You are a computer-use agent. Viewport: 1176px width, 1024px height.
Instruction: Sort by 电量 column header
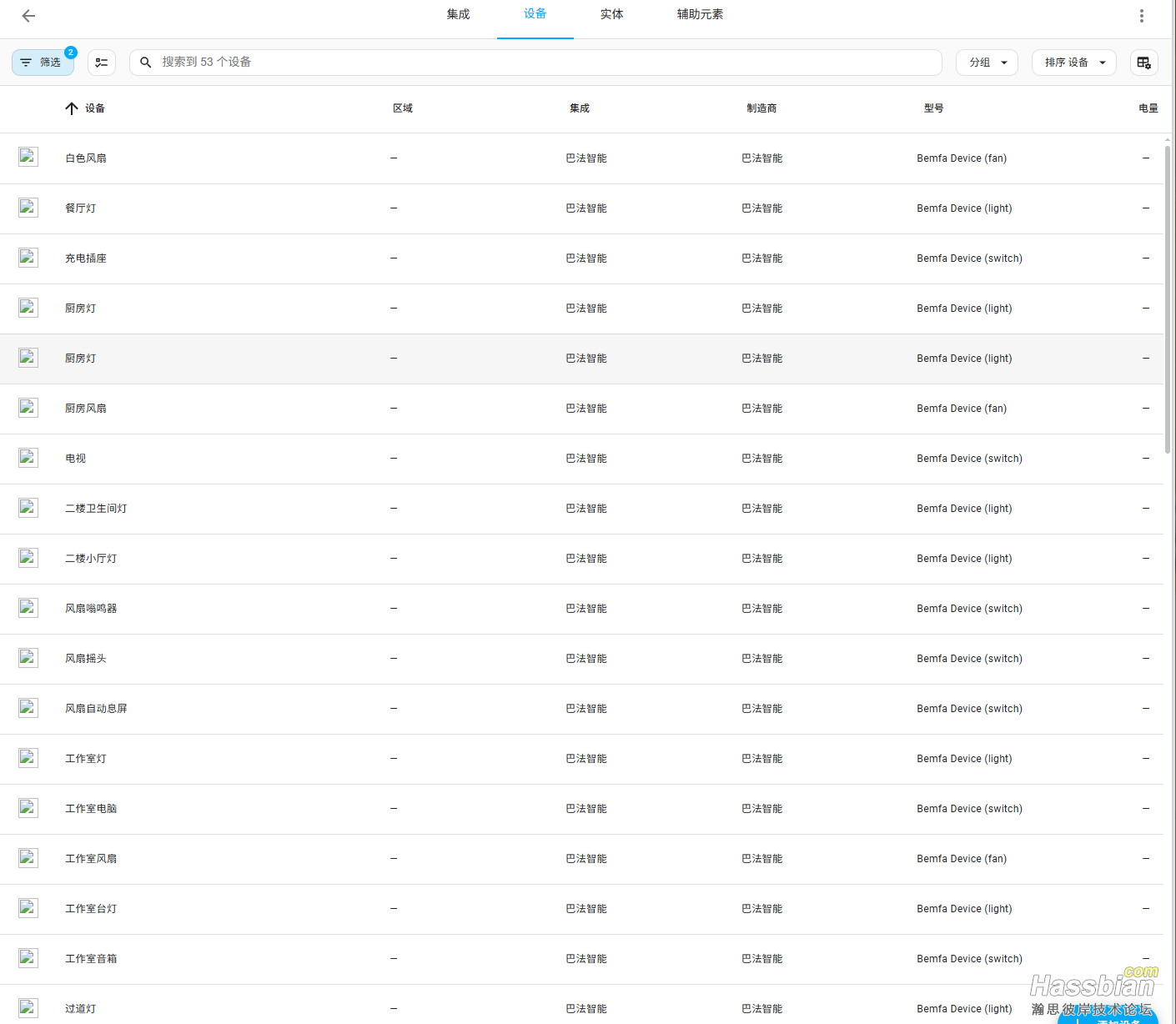[x=1148, y=108]
